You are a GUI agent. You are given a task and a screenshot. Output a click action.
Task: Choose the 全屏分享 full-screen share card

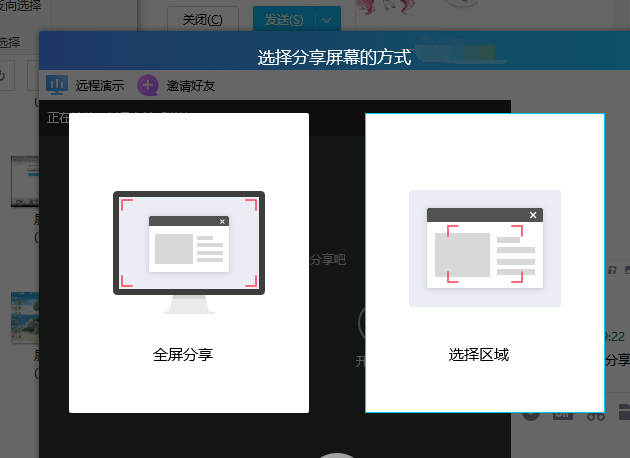point(189,263)
